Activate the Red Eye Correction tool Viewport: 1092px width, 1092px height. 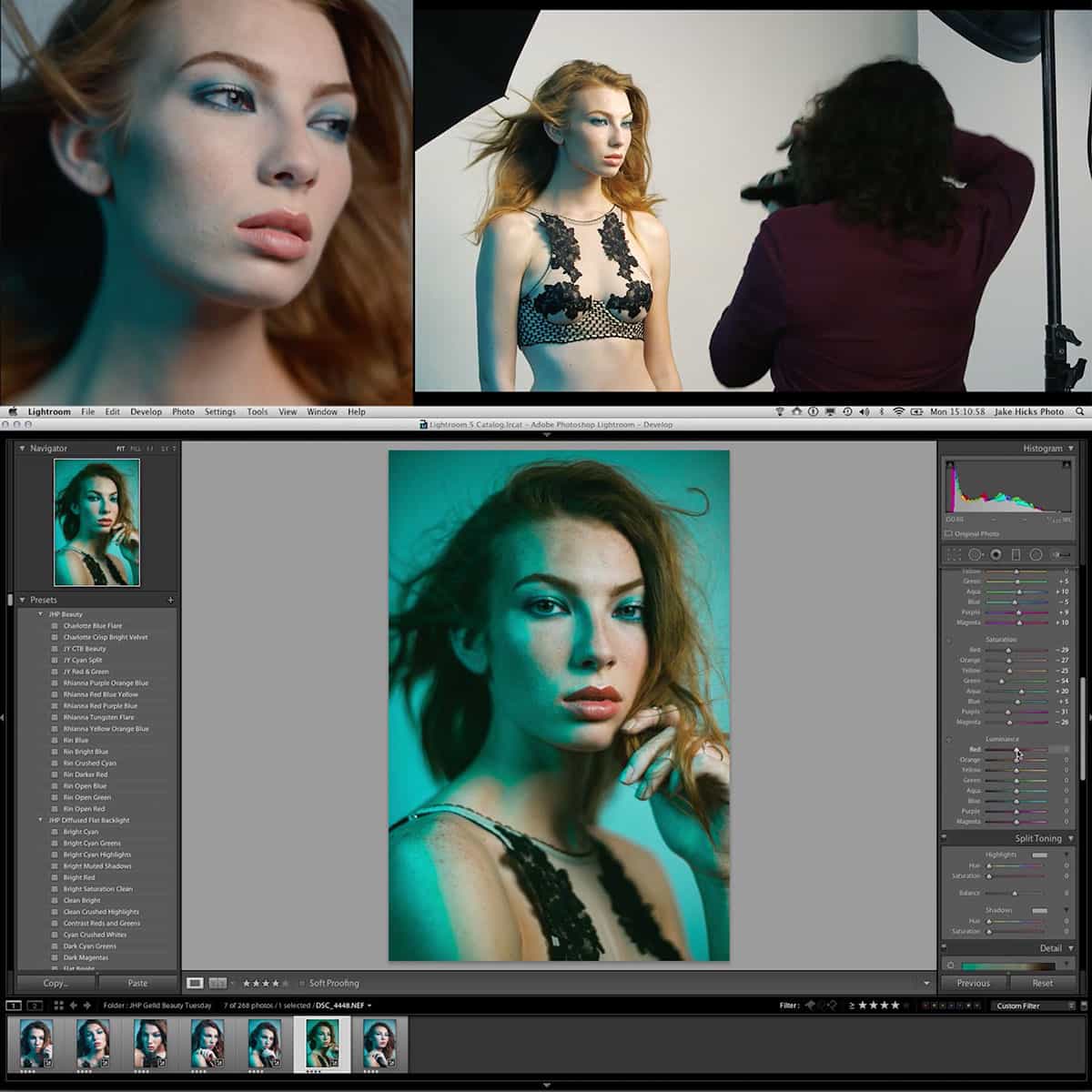click(x=996, y=553)
